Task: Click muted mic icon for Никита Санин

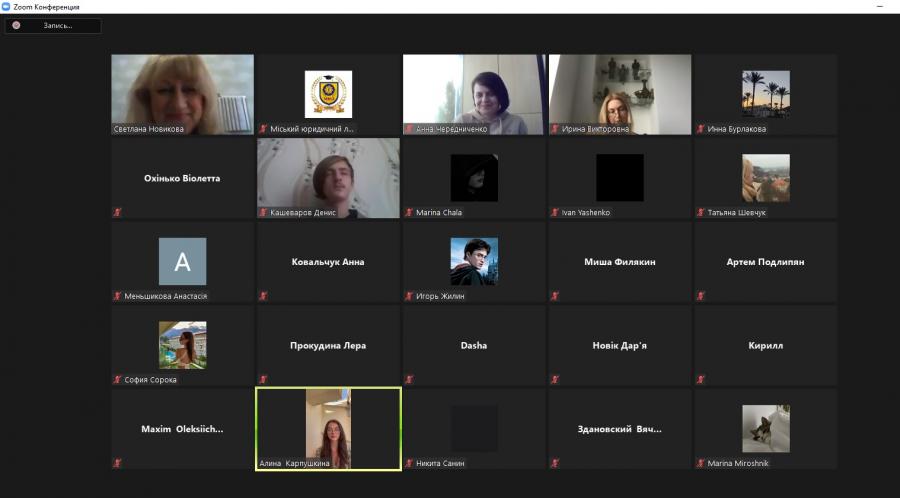Action: click(409, 463)
